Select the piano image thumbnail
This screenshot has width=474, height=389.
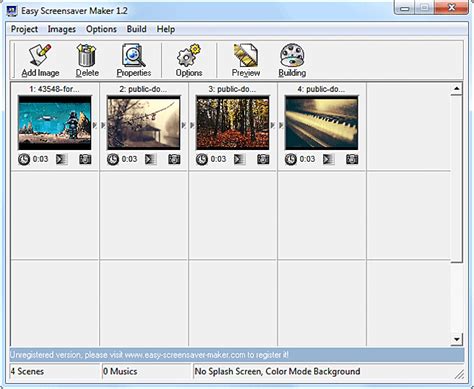(x=321, y=123)
